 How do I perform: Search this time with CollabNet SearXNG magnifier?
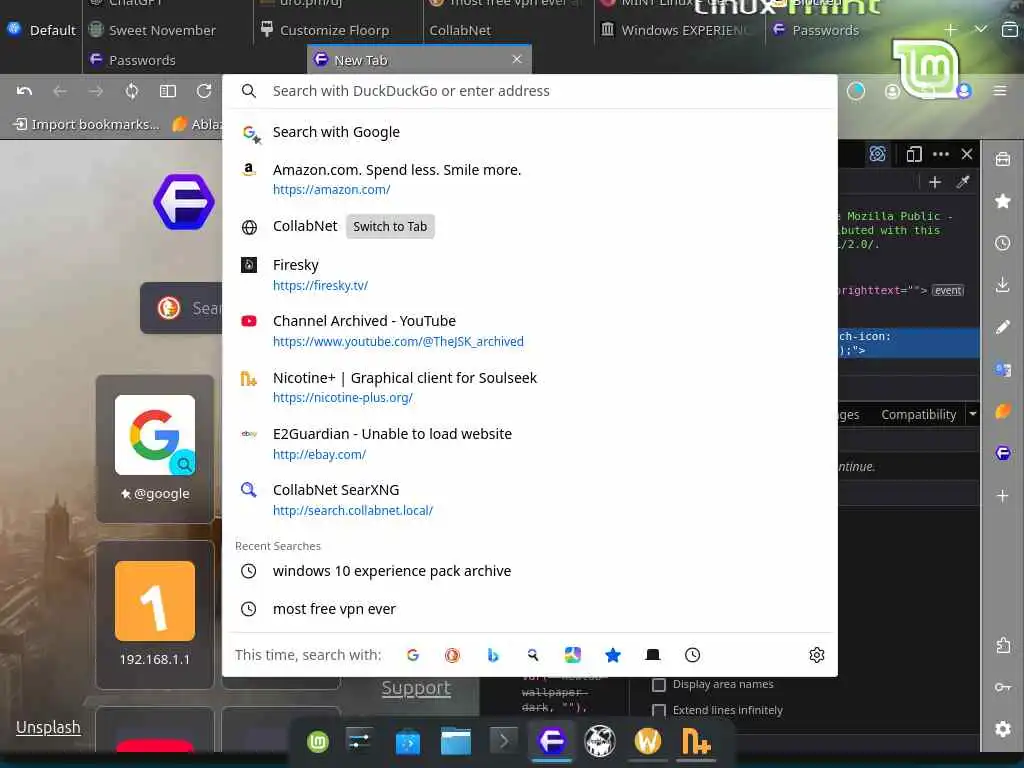point(533,655)
